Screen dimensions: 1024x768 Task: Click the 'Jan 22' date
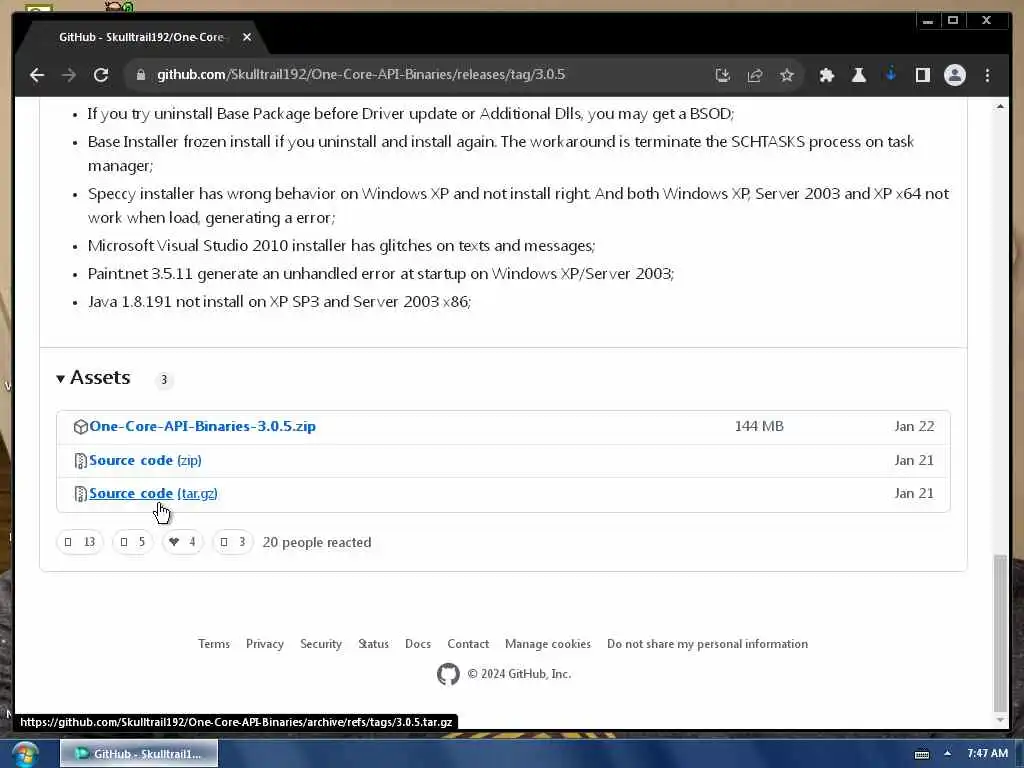click(914, 426)
